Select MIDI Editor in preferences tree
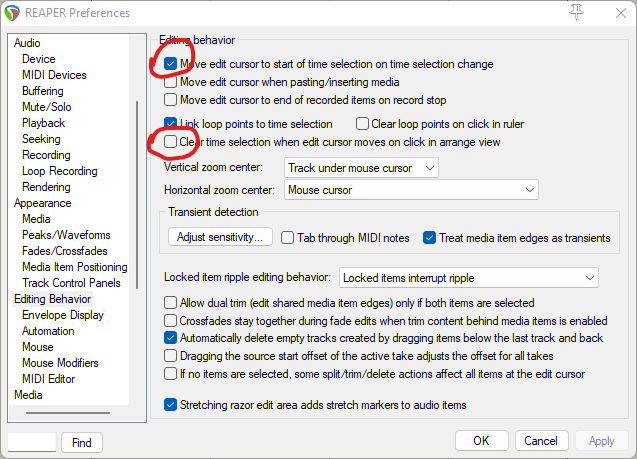Screen dimensions: 637x459 click(49, 379)
